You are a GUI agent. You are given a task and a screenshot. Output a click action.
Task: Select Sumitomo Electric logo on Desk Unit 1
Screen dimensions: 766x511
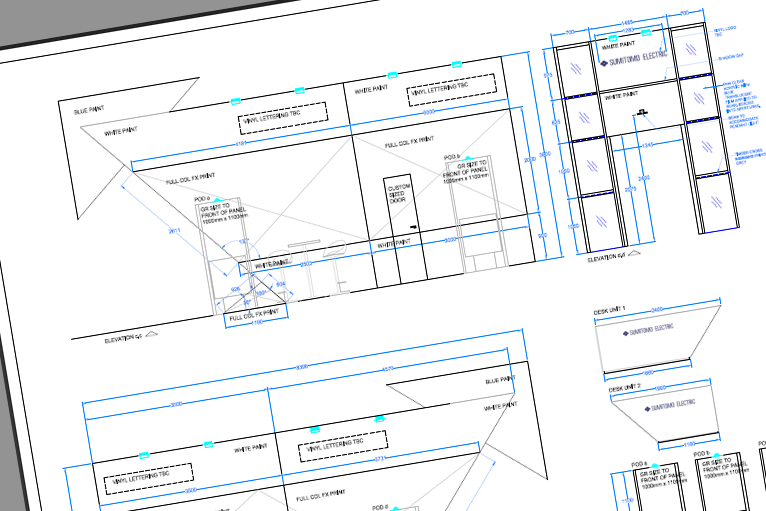[648, 330]
